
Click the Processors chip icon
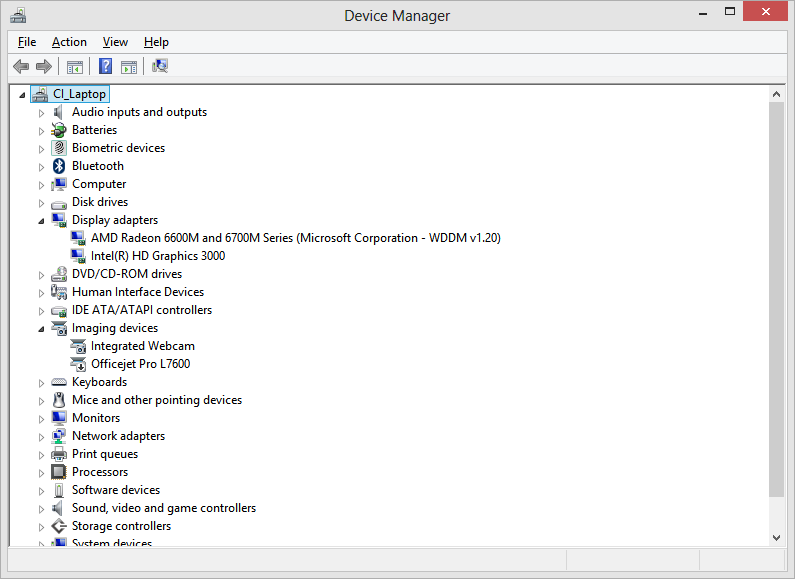pos(59,472)
